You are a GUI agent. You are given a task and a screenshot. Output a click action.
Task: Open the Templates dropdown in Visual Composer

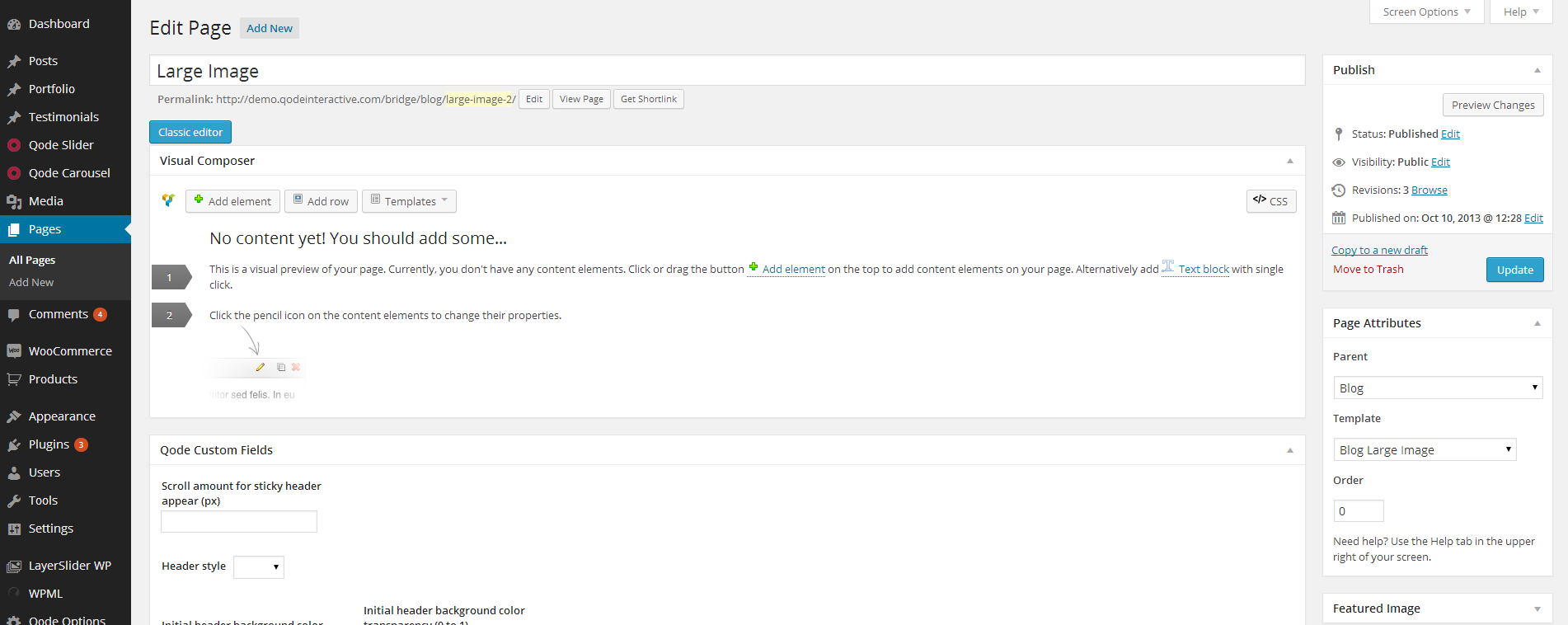point(409,201)
